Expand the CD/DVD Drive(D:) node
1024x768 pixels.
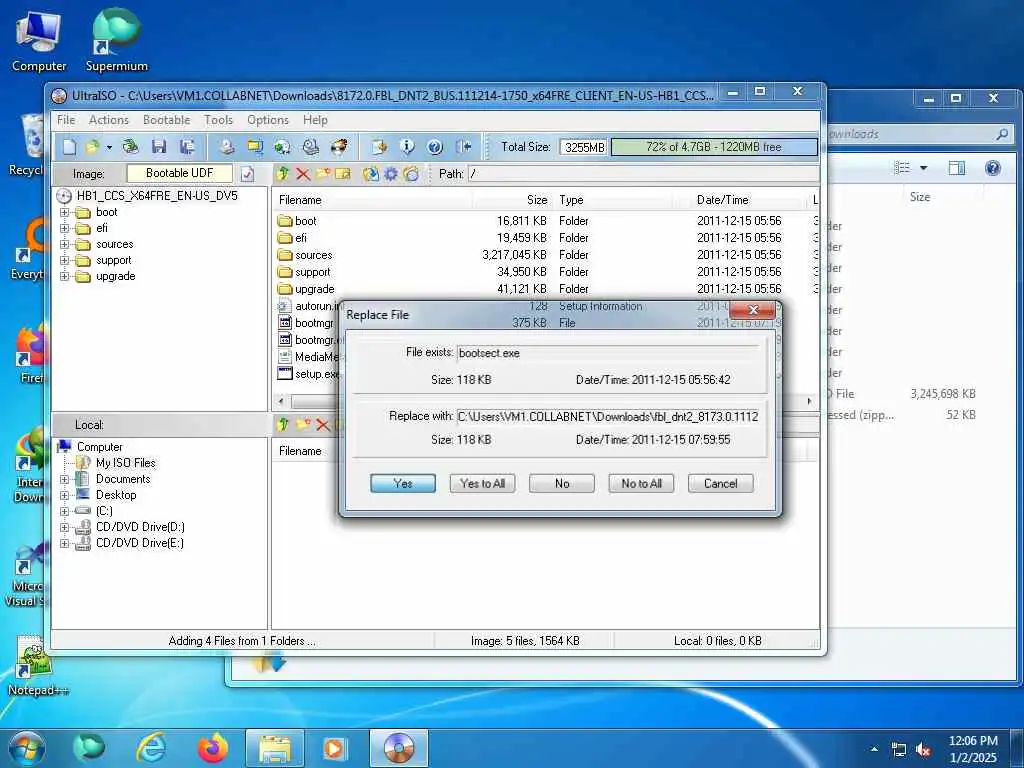[x=64, y=527]
